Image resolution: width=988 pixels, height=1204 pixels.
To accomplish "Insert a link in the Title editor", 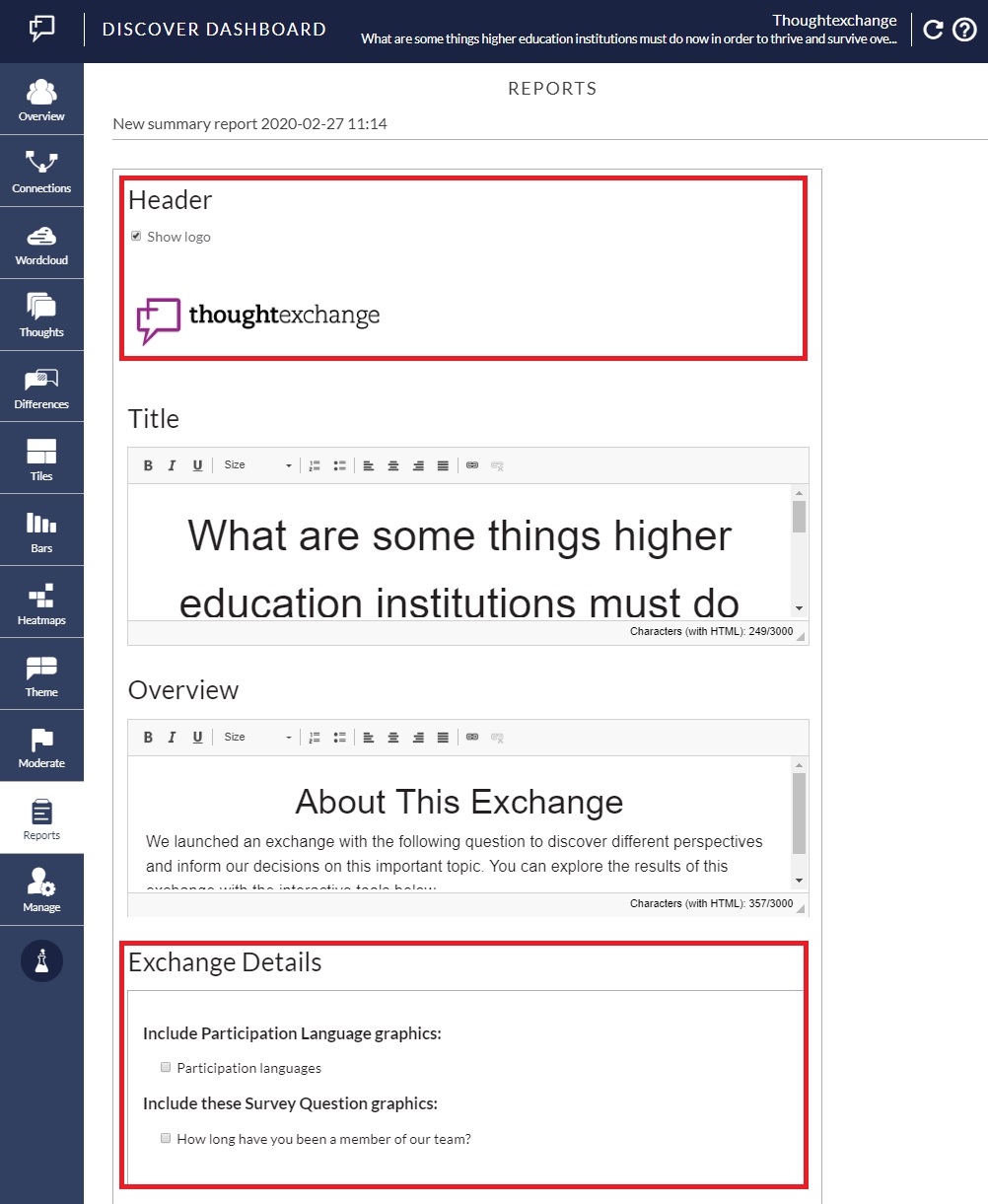I will pyautogui.click(x=472, y=465).
